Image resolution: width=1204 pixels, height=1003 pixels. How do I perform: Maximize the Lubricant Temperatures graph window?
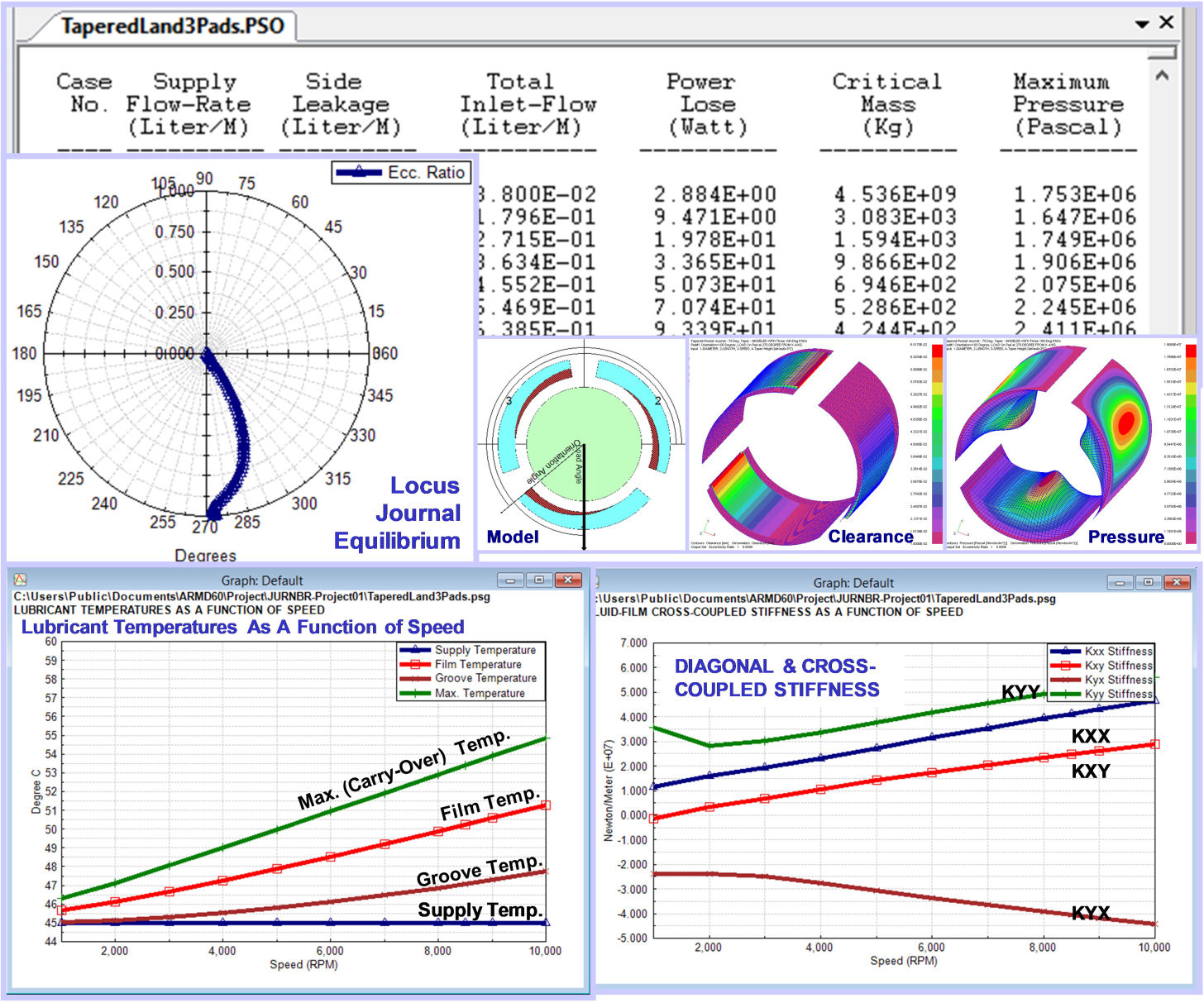pos(539,580)
